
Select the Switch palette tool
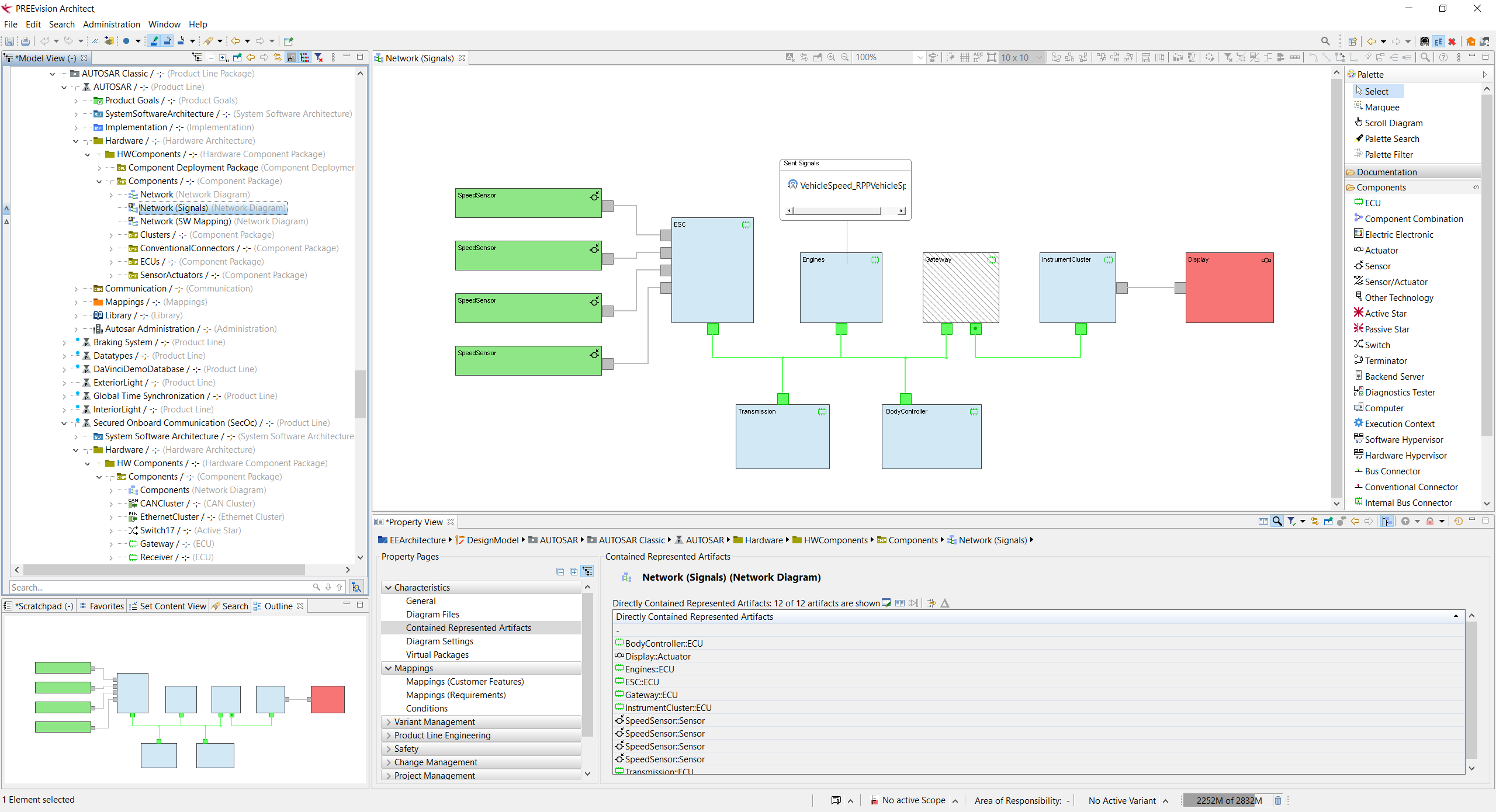(1372, 345)
